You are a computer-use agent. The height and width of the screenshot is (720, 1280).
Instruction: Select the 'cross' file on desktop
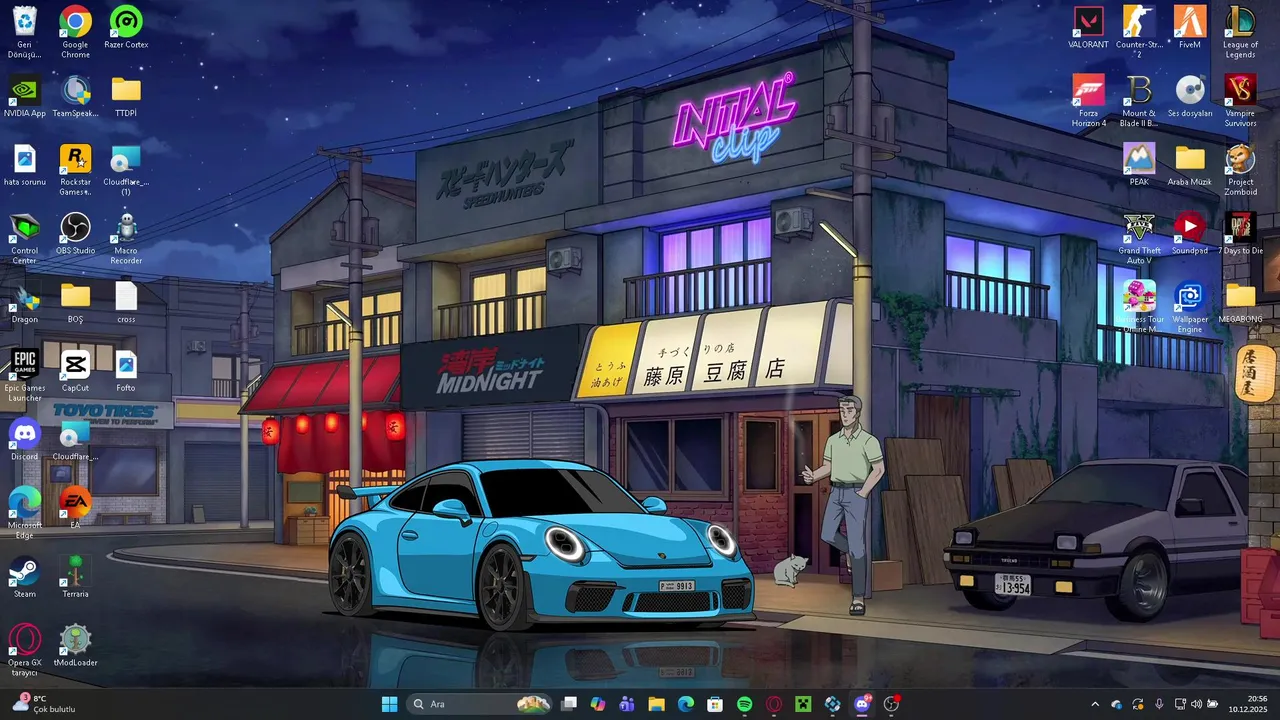click(126, 302)
